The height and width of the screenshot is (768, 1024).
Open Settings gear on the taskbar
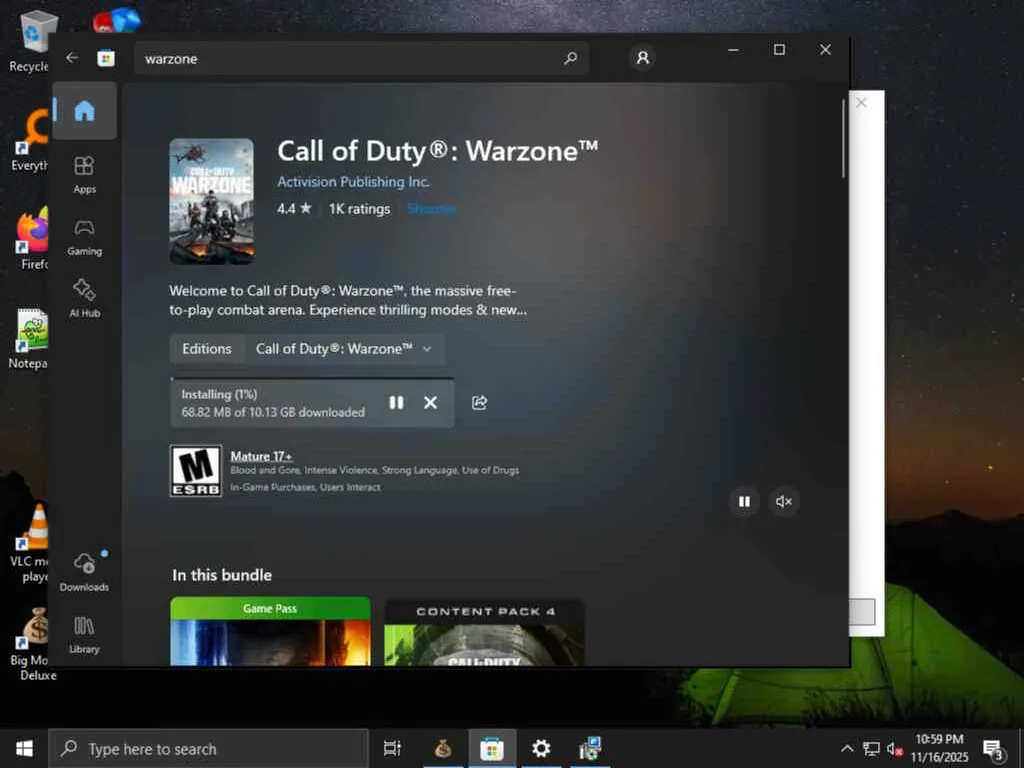point(541,748)
